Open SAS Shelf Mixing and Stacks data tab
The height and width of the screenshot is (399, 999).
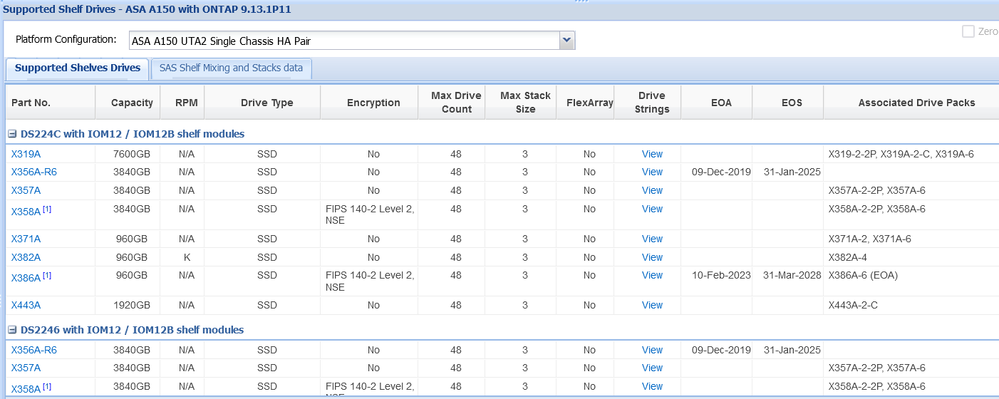[231, 68]
